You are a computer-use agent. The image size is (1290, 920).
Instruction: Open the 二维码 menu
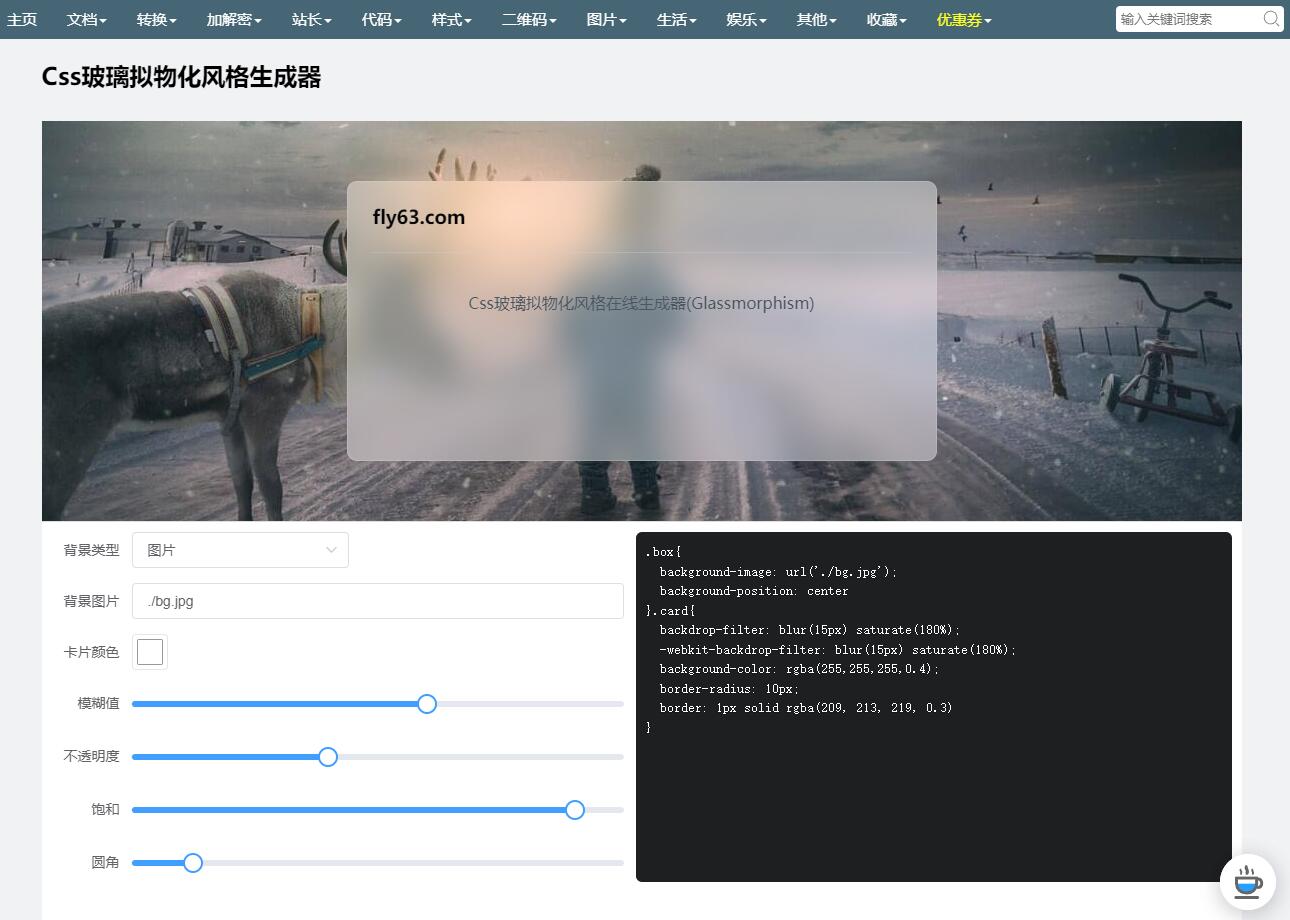(x=528, y=18)
